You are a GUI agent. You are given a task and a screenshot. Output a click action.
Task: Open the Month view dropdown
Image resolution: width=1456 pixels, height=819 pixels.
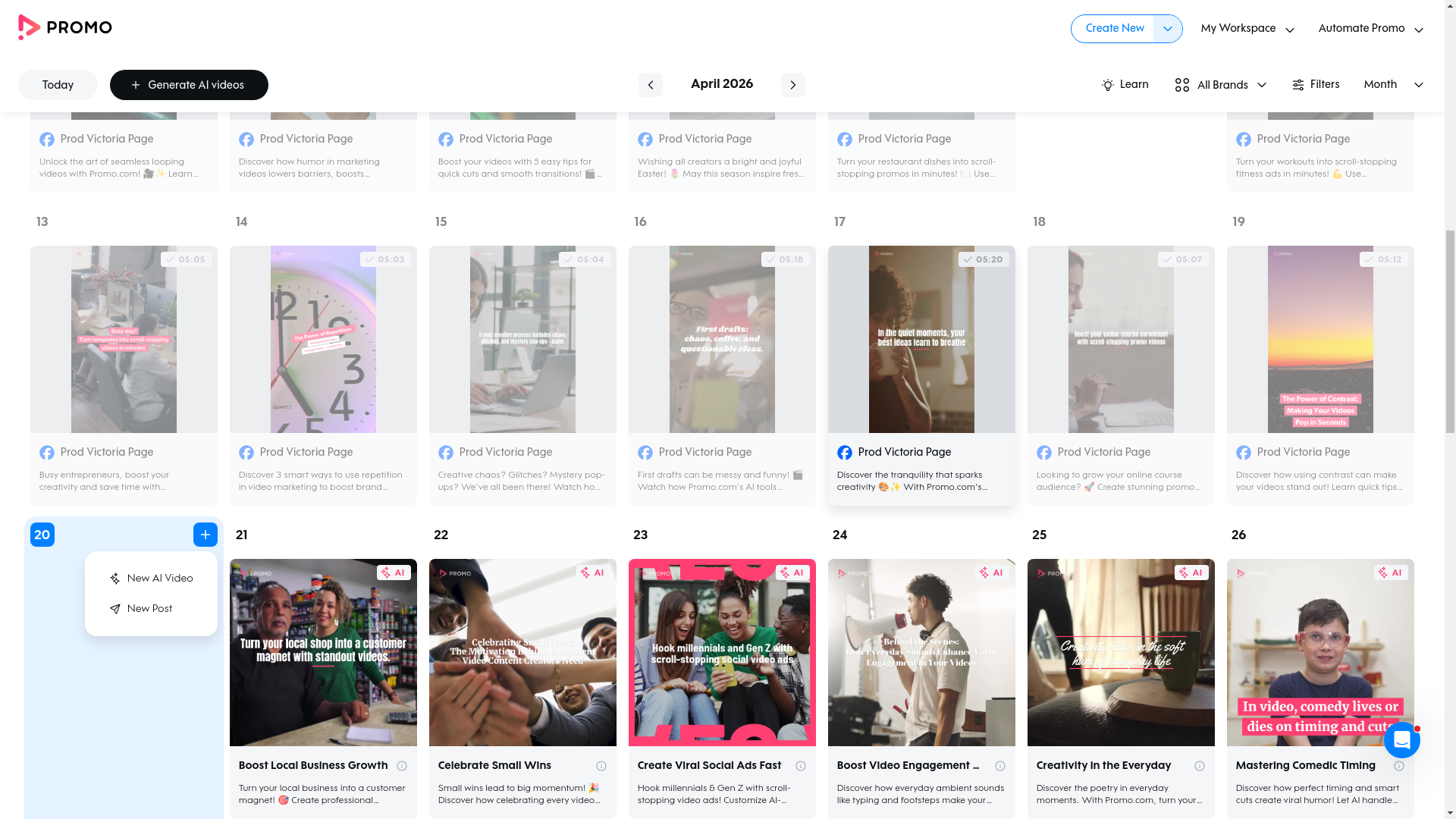tap(1392, 85)
